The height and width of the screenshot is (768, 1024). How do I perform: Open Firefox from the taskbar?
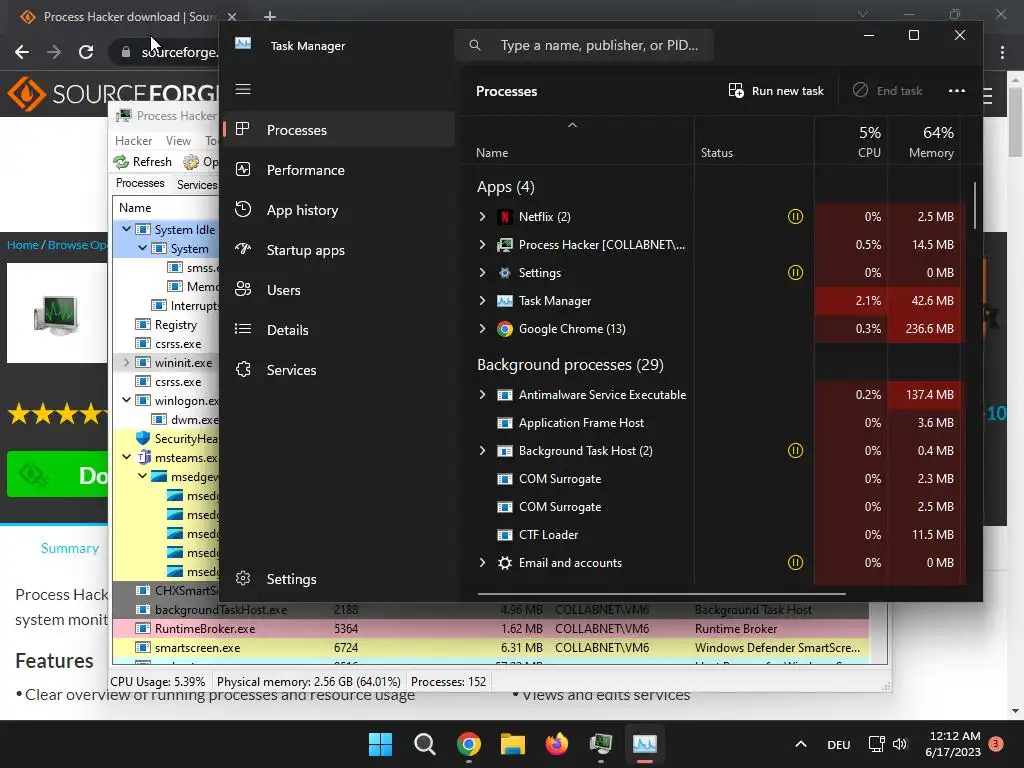pyautogui.click(x=556, y=744)
